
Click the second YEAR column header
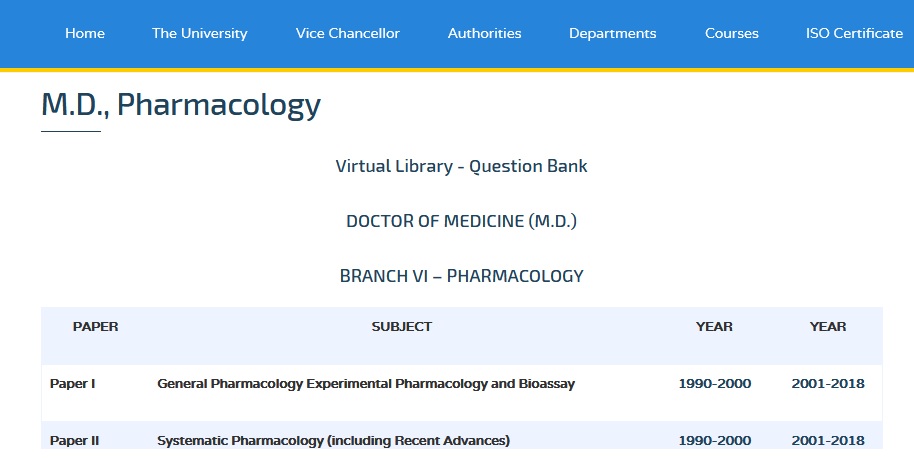pos(828,326)
